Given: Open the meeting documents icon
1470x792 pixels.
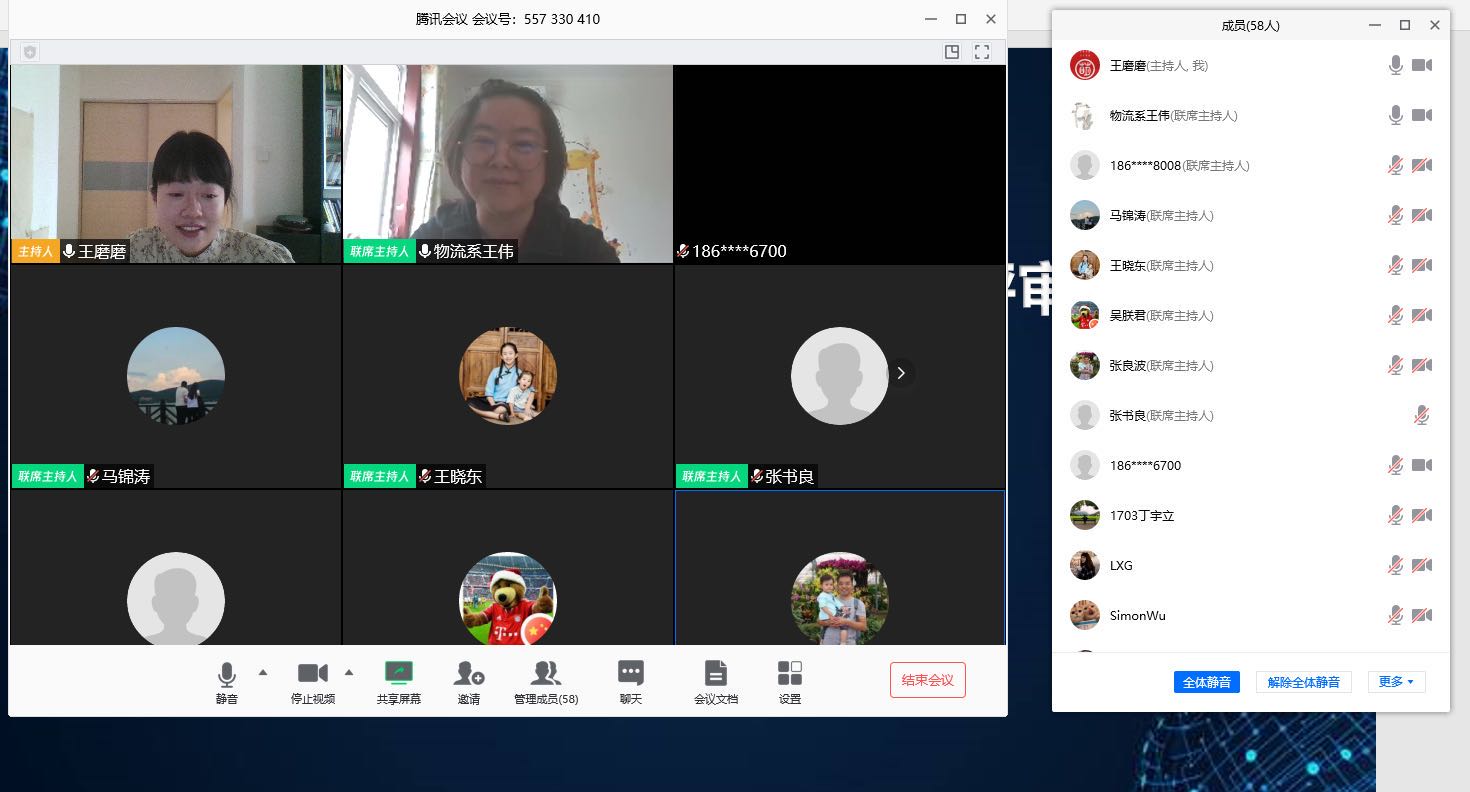Looking at the screenshot, I should pyautogui.click(x=716, y=673).
